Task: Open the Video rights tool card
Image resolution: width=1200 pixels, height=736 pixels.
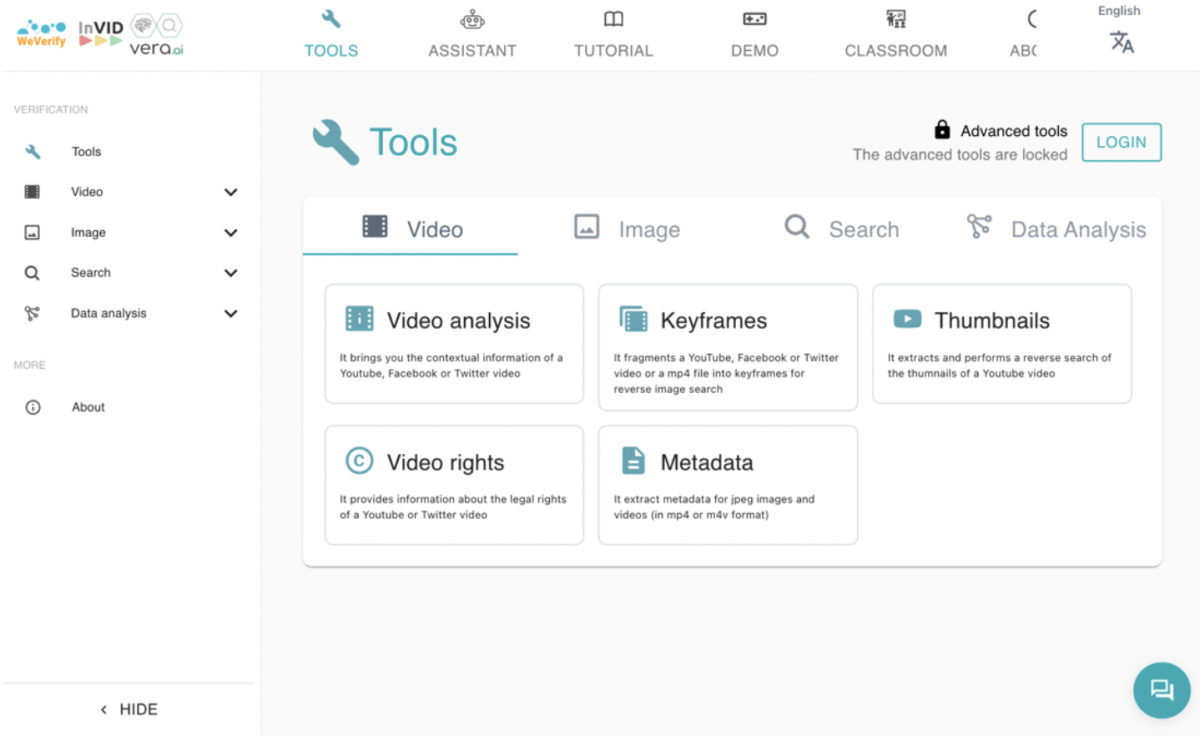Action: 454,485
